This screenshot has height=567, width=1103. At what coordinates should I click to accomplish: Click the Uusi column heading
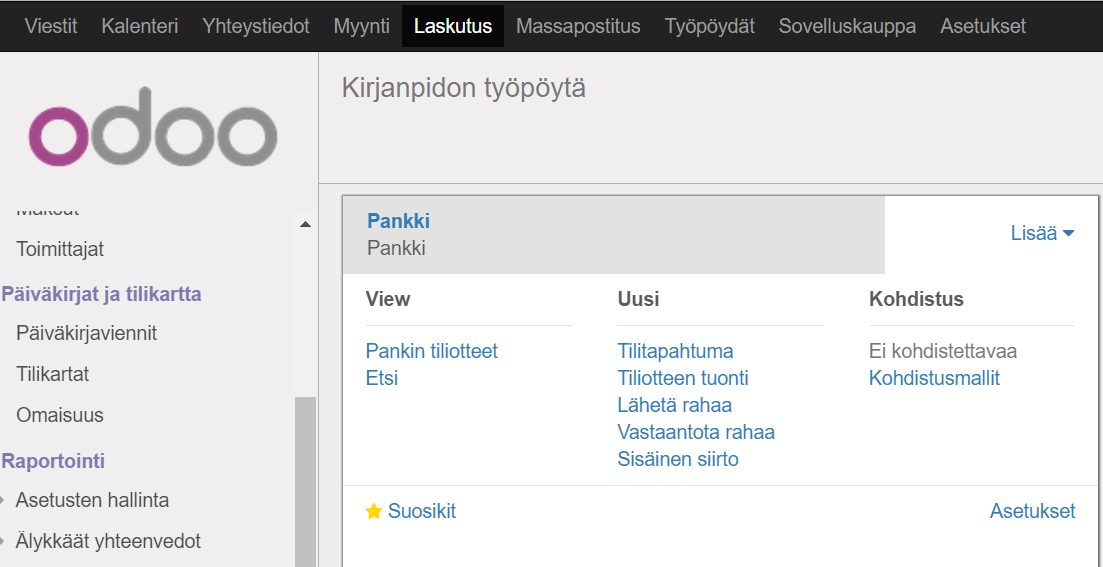pos(638,299)
